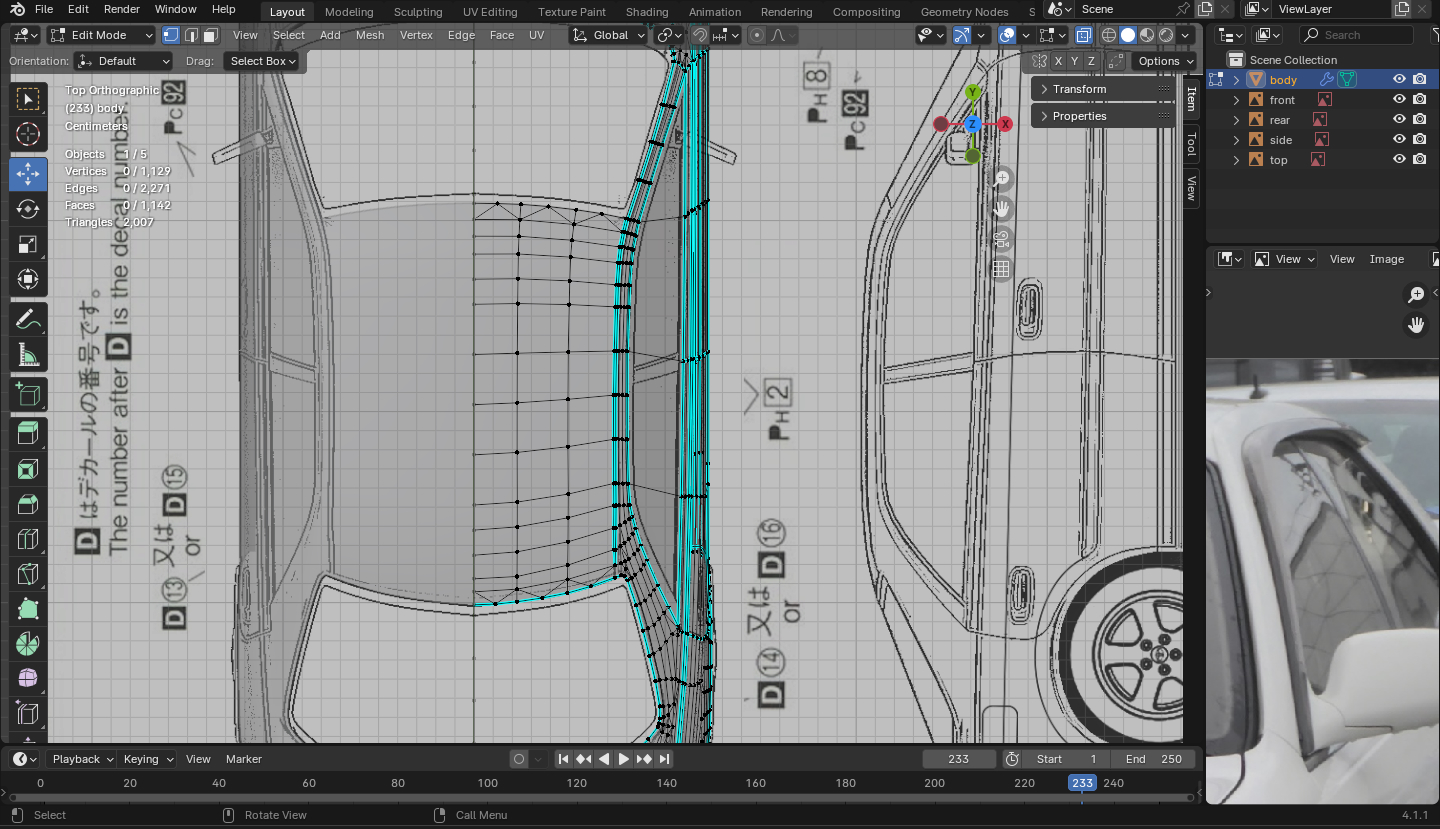Open the Edit Mode dropdown

pyautogui.click(x=101, y=35)
